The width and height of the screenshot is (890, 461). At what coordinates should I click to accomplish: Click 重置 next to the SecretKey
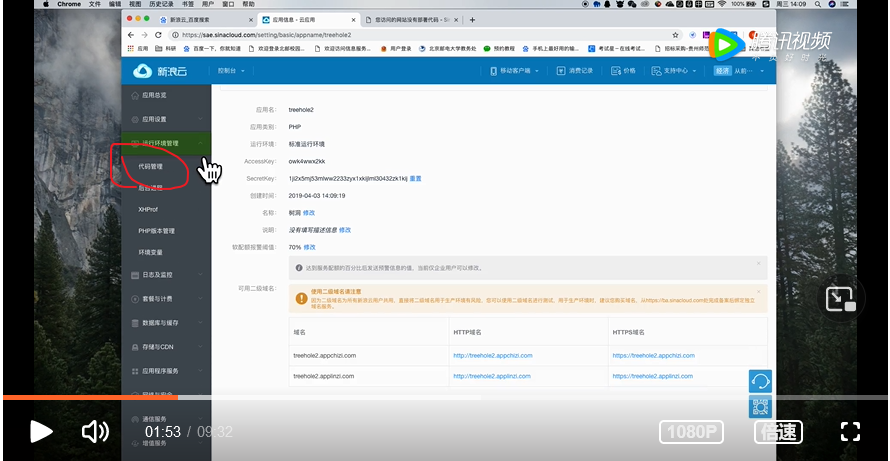pos(415,178)
